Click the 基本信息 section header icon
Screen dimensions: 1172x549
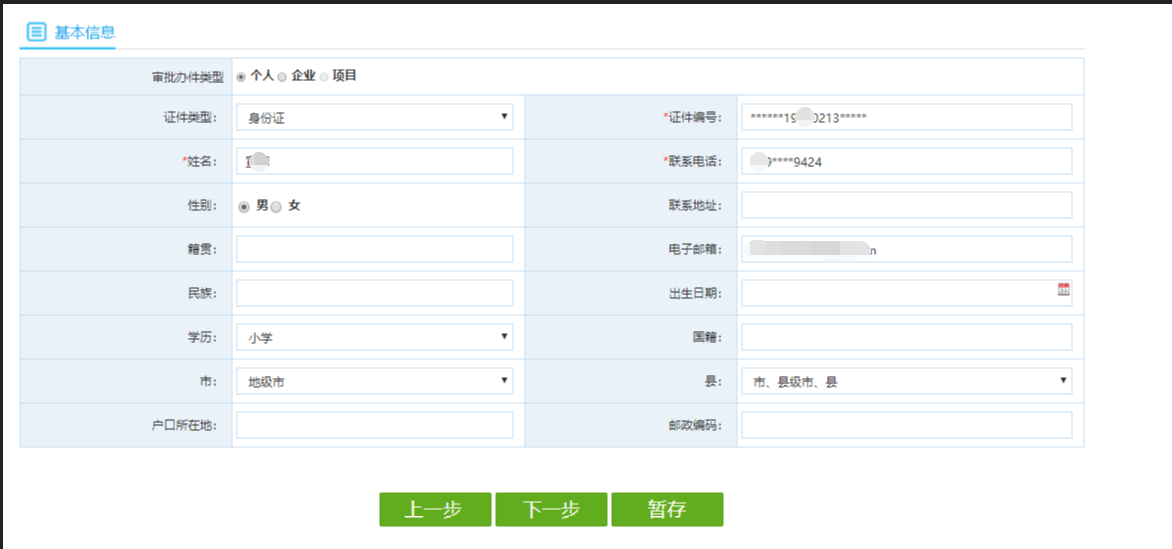click(x=36, y=32)
